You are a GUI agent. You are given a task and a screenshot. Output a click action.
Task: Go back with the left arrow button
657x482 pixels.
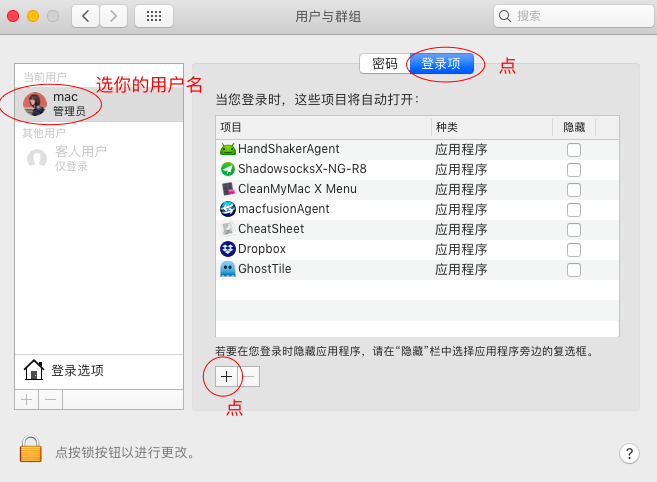coord(85,16)
